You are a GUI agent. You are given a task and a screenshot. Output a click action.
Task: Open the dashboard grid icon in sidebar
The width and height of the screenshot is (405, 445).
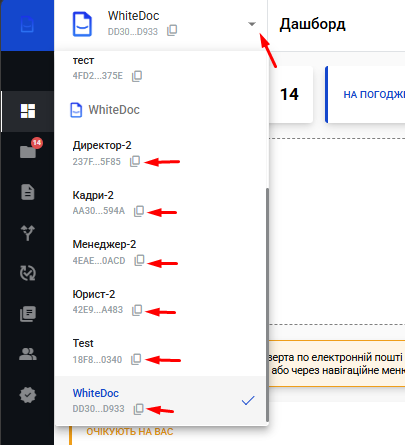tap(28, 111)
